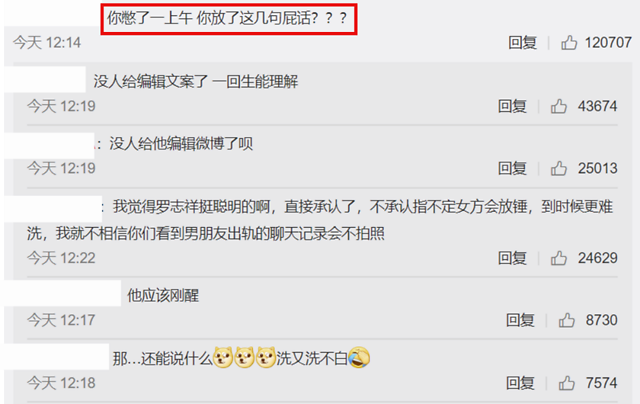Reply to 没人给他编辑微博了呗 comment
This screenshot has height=404, width=640.
click(x=512, y=168)
